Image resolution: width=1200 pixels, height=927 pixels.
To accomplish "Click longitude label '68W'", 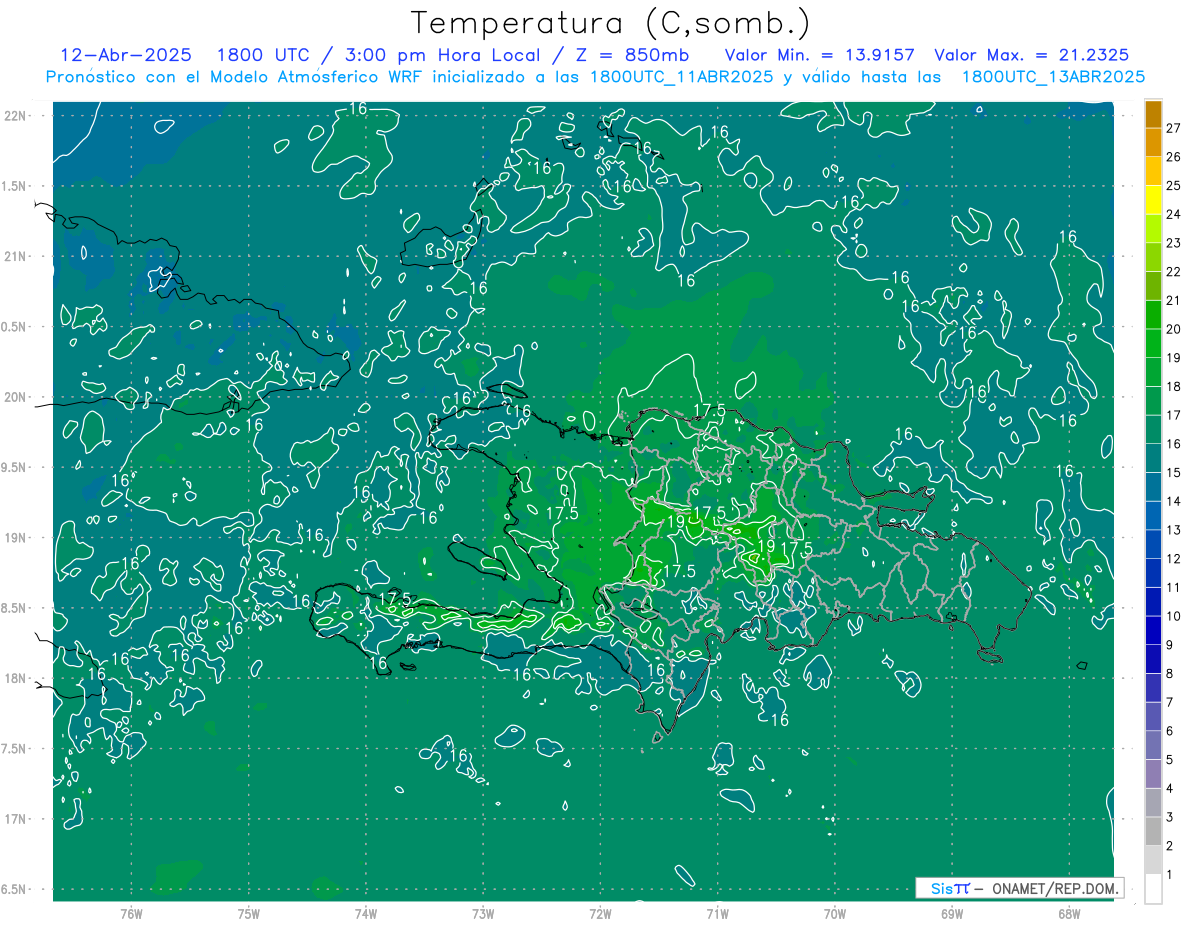I will coord(1069,914).
